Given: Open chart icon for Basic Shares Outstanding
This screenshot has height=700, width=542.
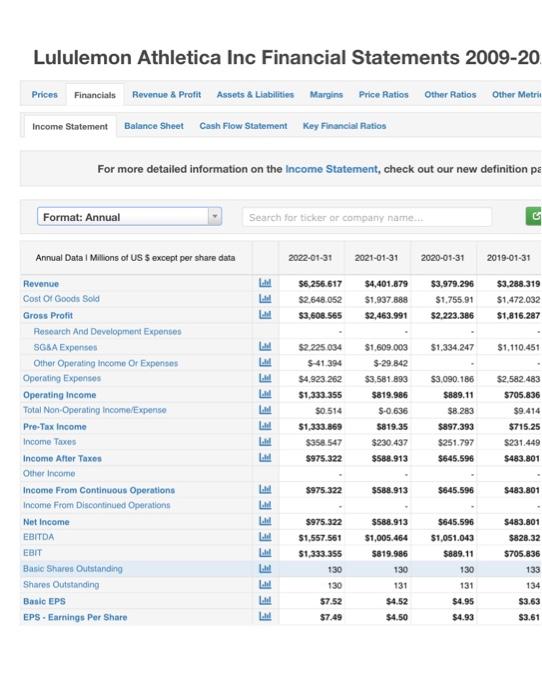Looking at the screenshot, I should [x=265, y=569].
